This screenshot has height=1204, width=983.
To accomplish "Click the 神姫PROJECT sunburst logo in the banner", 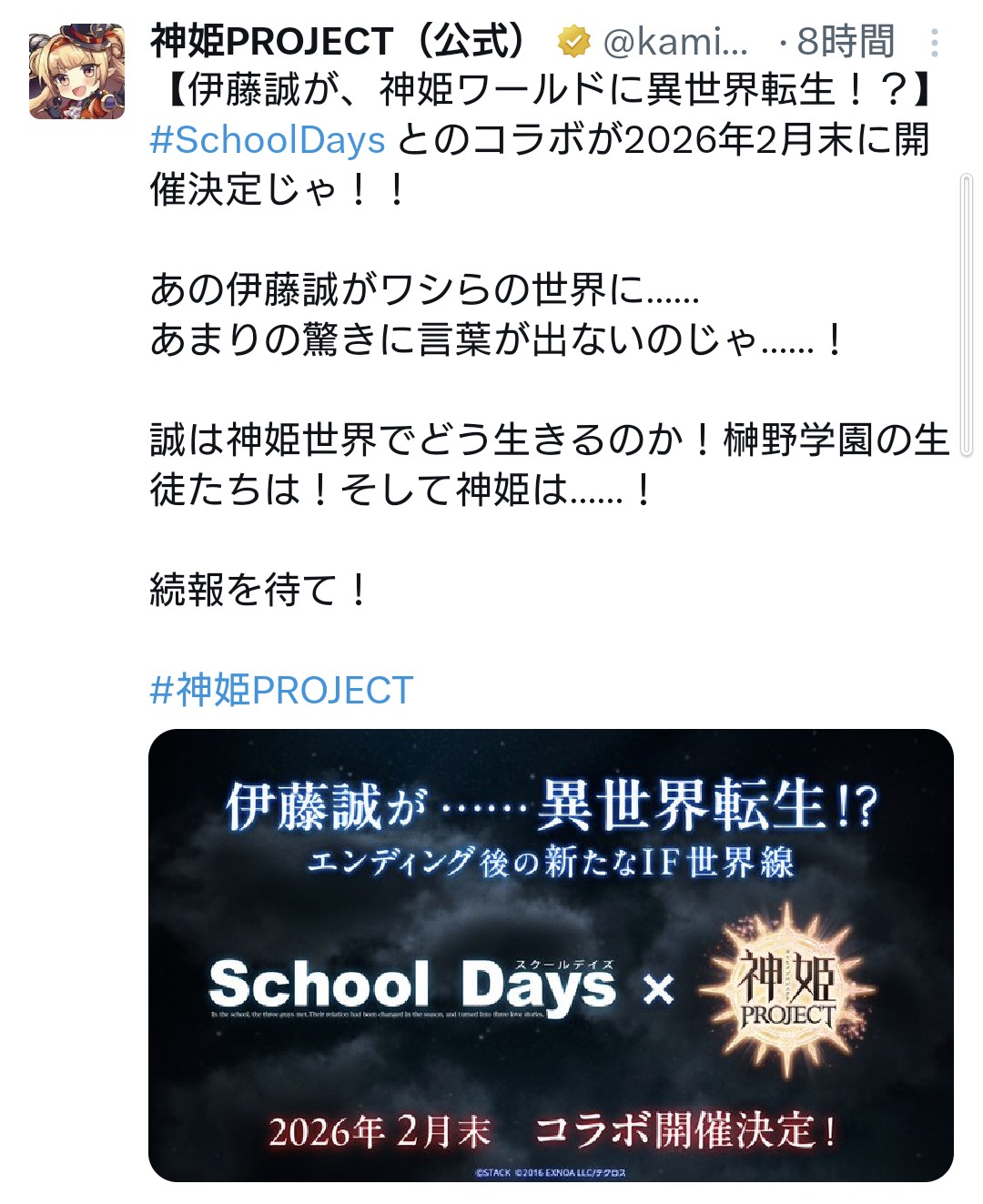I will click(785, 988).
